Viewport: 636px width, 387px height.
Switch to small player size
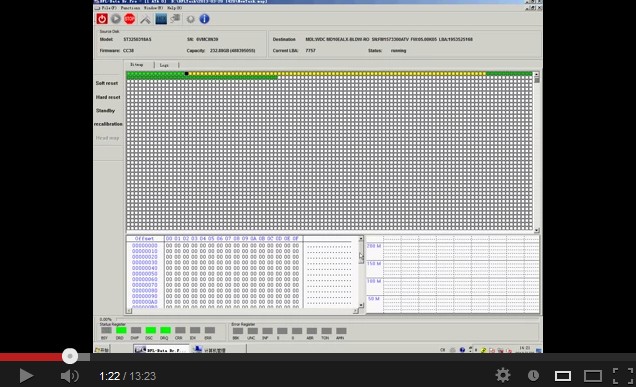coord(563,376)
